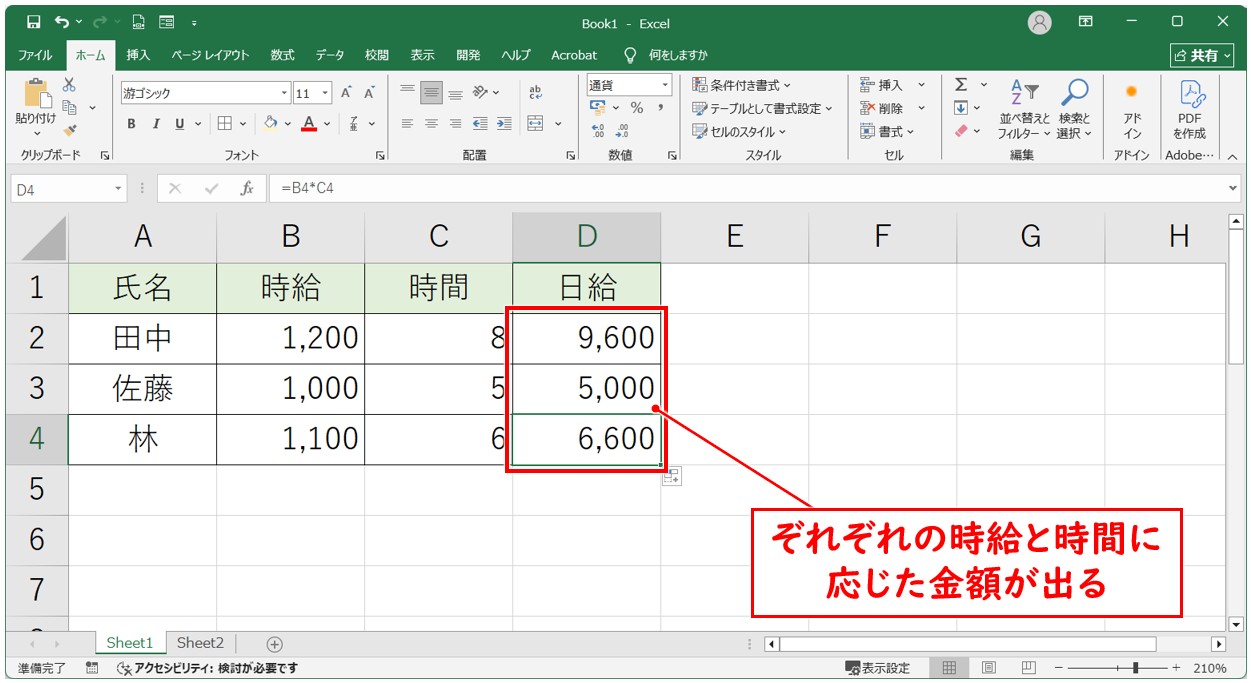This screenshot has height=683, width=1251.
Task: Click the orientation (angled text) icon
Action: (480, 93)
